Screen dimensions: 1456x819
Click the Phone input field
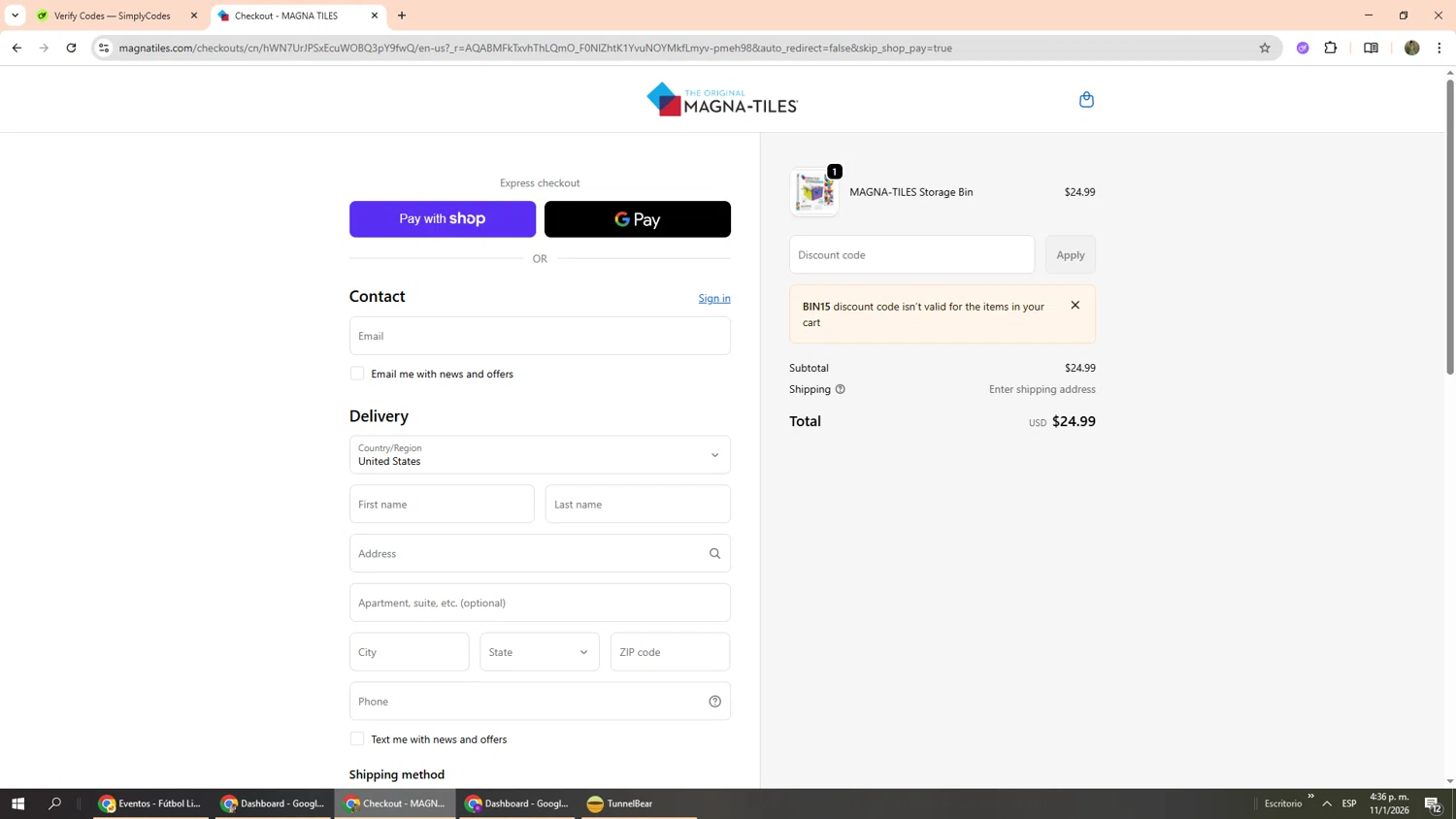(540, 702)
